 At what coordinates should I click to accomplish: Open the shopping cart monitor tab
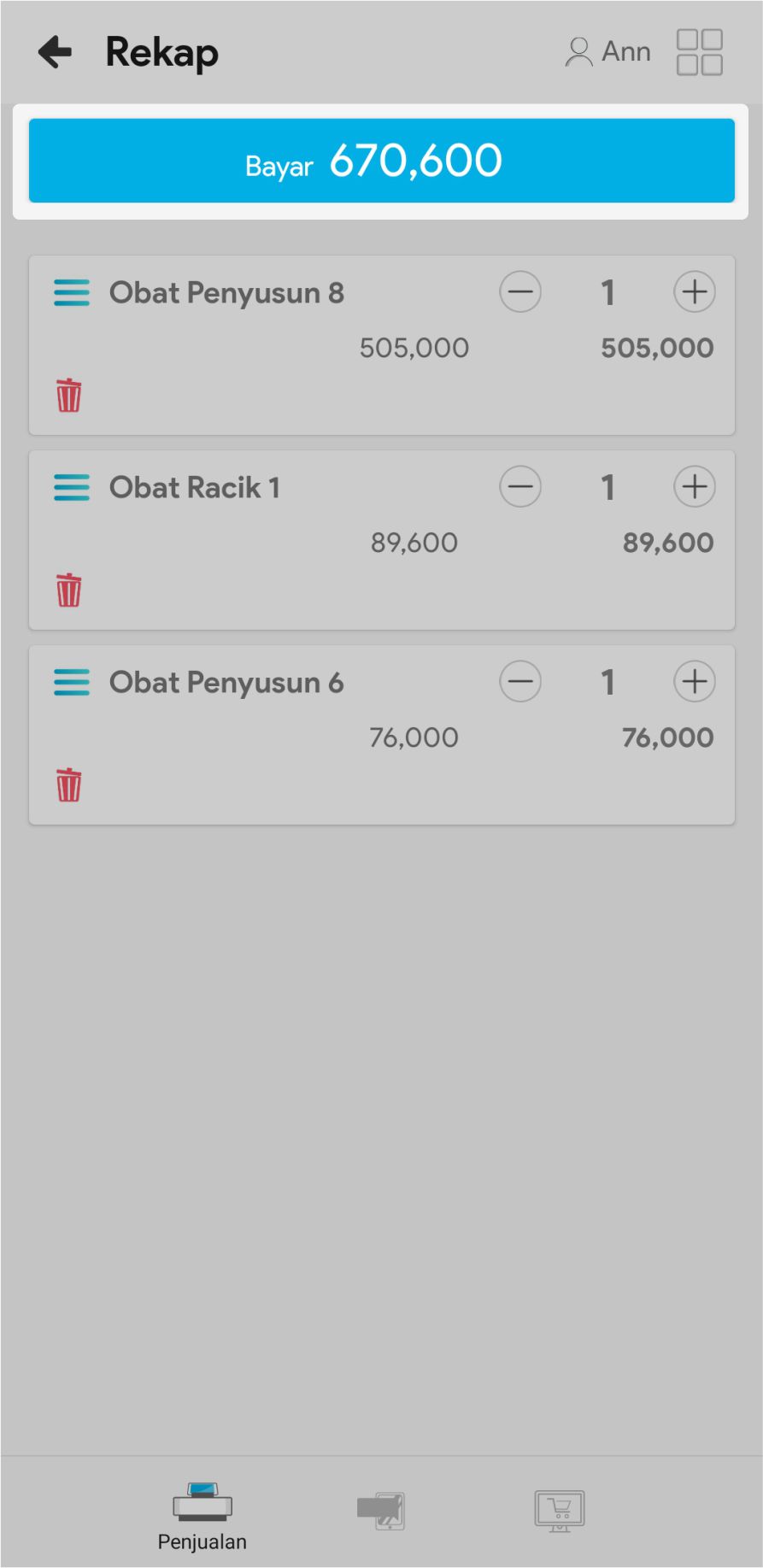[x=560, y=1511]
